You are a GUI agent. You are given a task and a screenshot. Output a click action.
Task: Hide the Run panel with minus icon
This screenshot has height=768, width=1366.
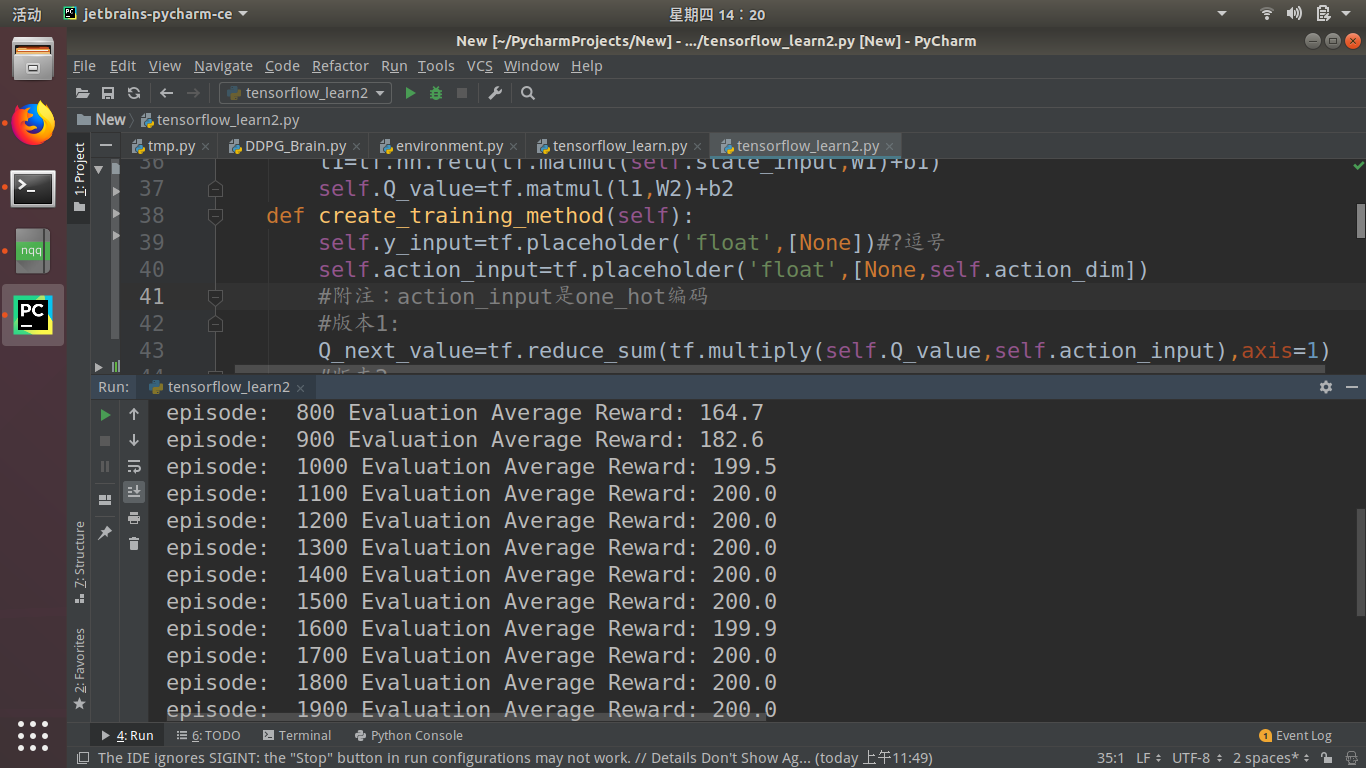pos(1351,387)
